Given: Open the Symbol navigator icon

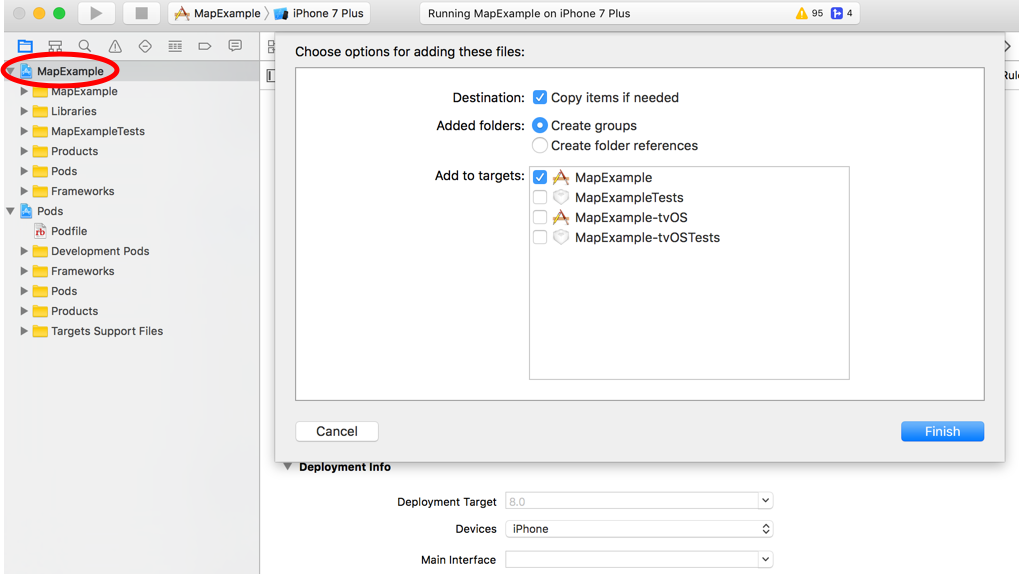Looking at the screenshot, I should [x=55, y=46].
